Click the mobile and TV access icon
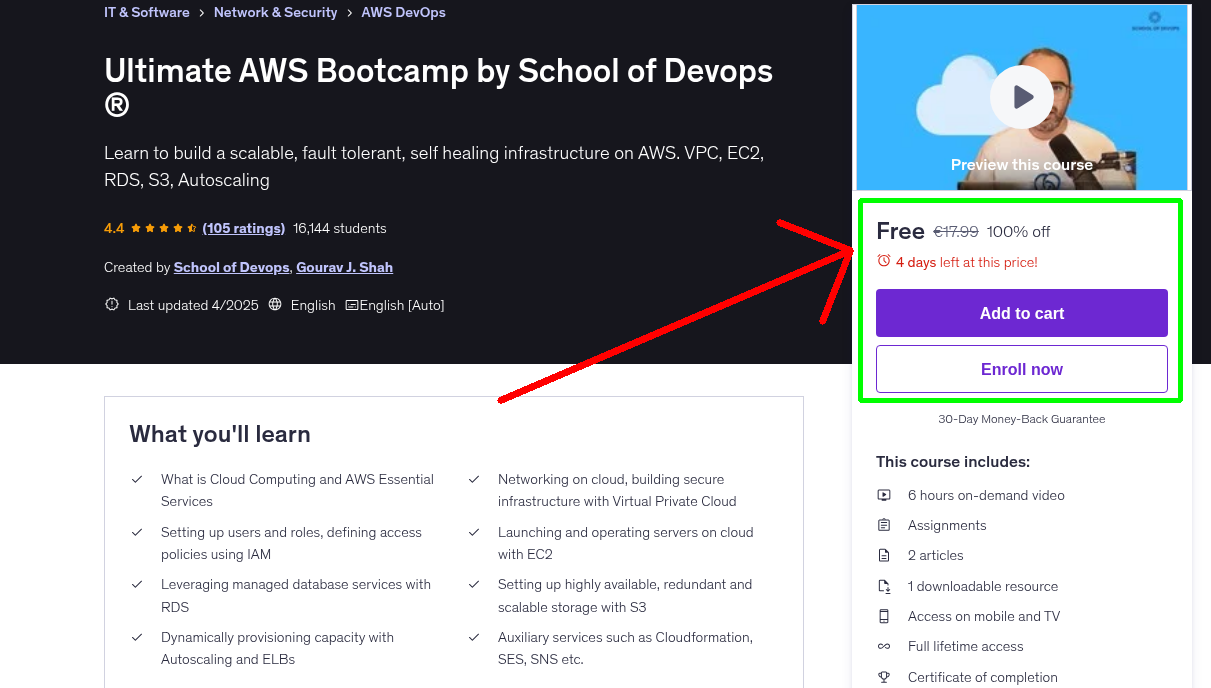The height and width of the screenshot is (688, 1211). 884,616
